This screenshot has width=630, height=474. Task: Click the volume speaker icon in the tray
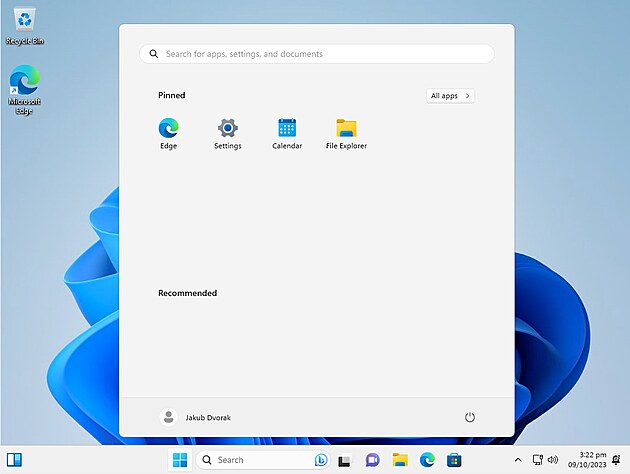pyautogui.click(x=553, y=460)
